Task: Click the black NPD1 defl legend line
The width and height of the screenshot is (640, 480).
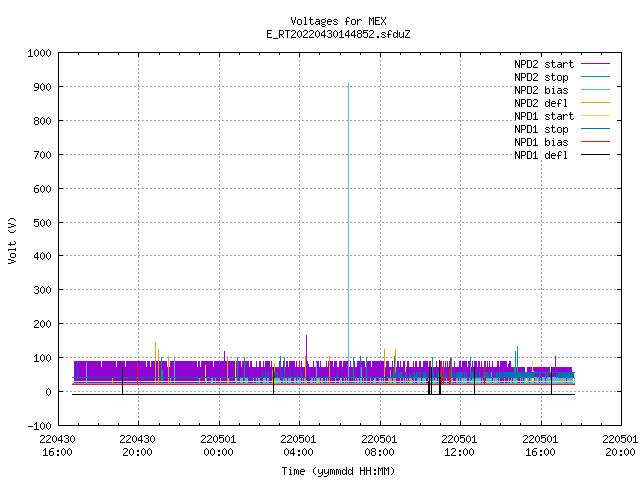Action: click(595, 155)
